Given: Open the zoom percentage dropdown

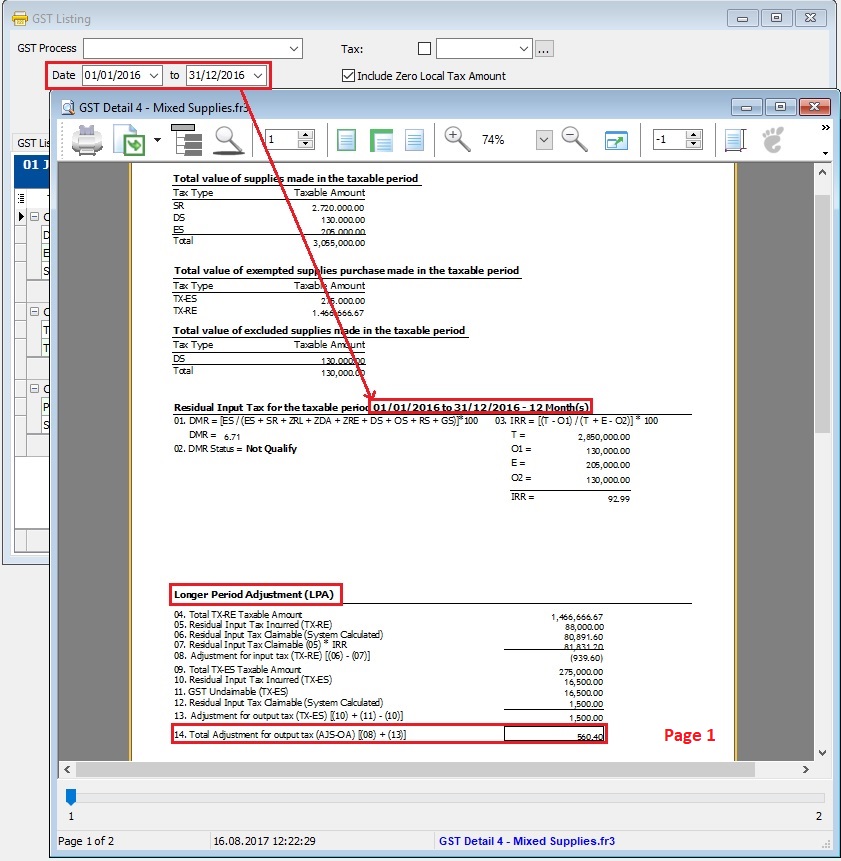Looking at the screenshot, I should (544, 140).
